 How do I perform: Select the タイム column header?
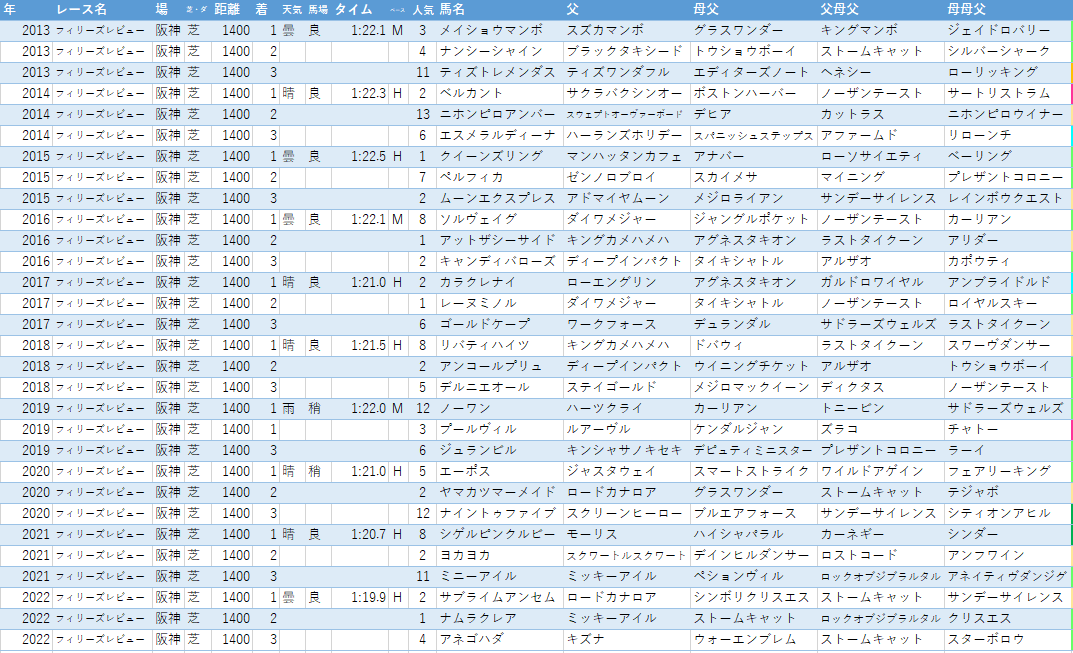point(353,10)
